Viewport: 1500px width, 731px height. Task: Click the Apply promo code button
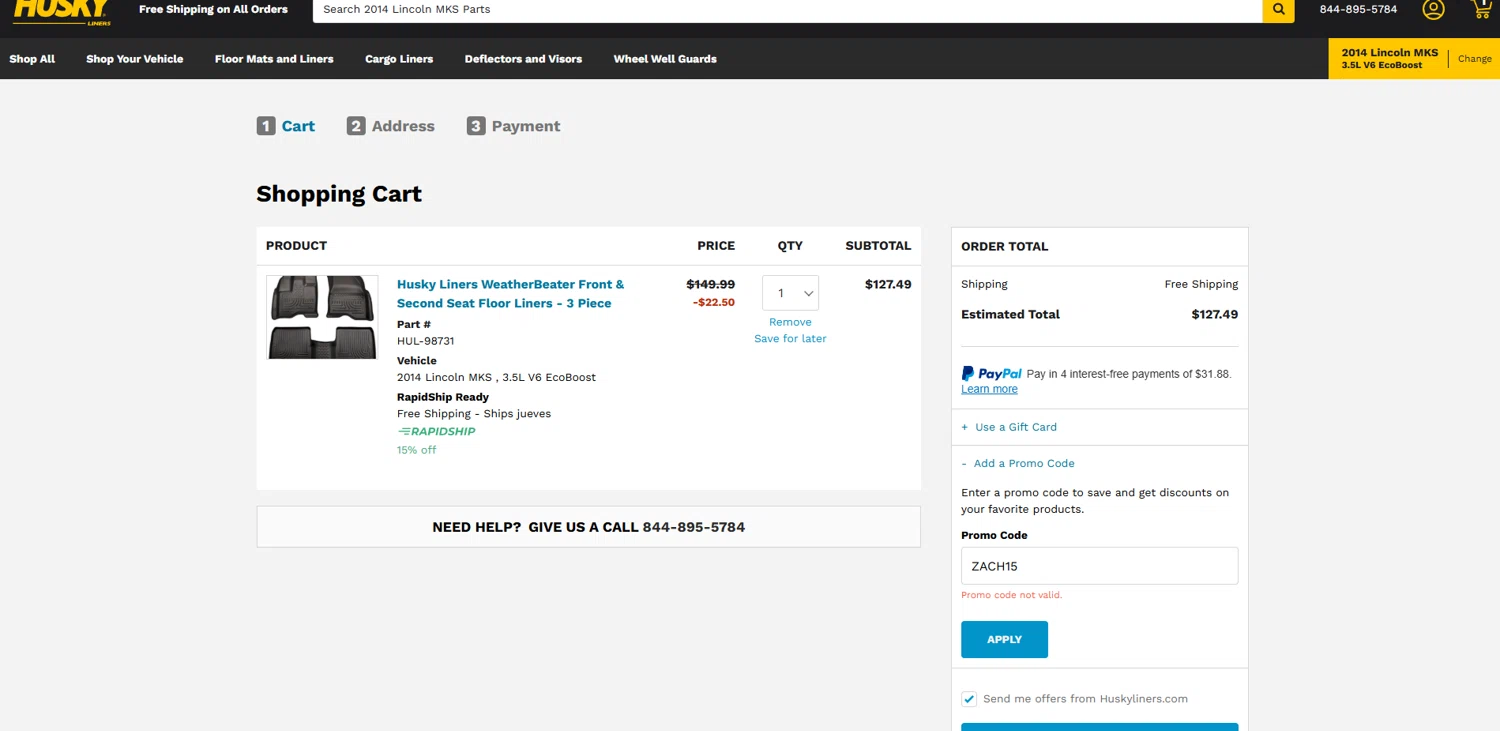tap(1004, 640)
